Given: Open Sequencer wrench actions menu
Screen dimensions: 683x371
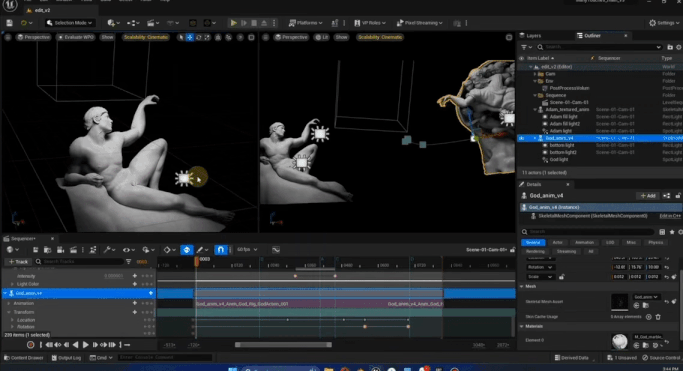Looking at the screenshot, I should coord(109,250).
